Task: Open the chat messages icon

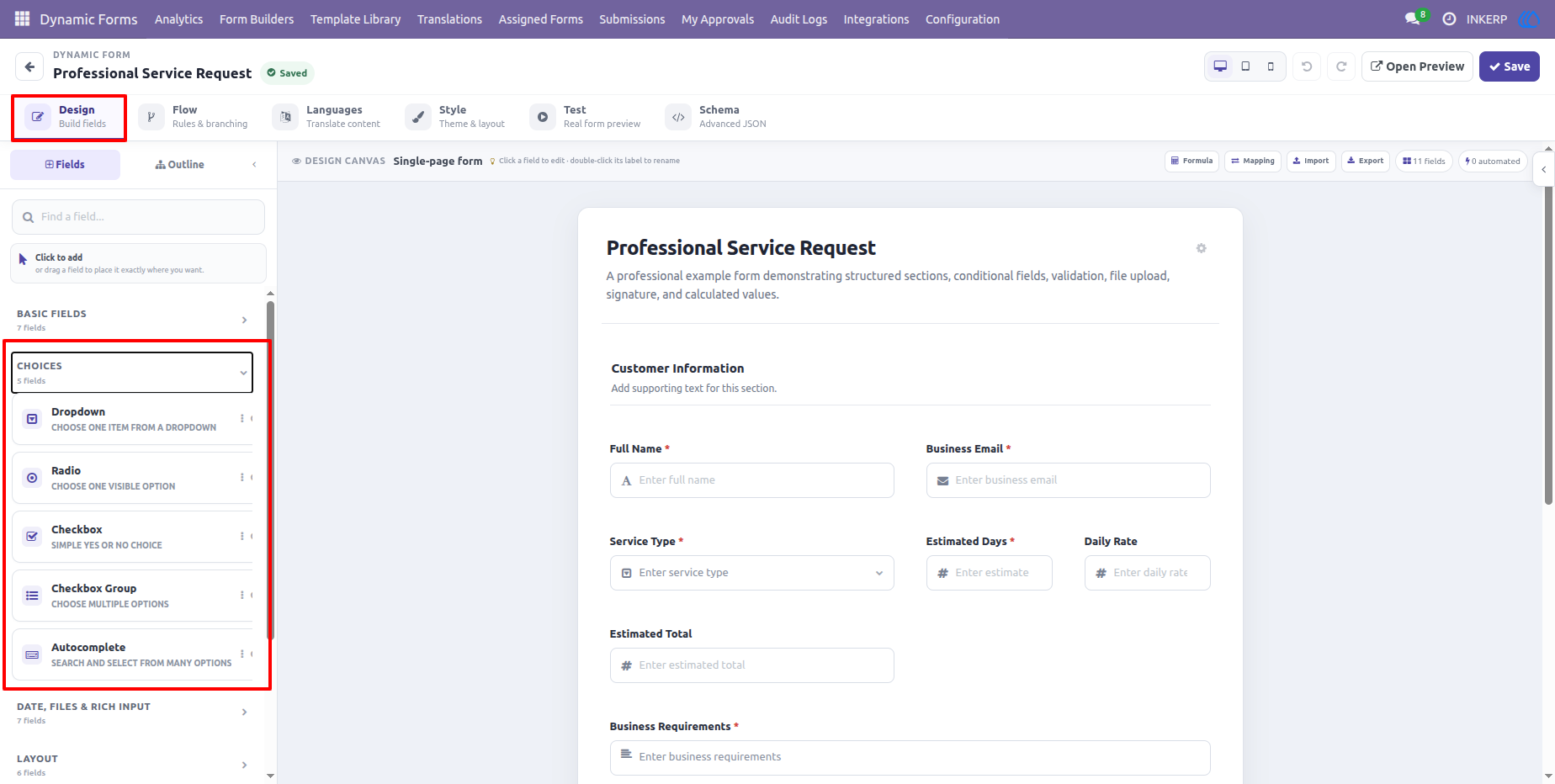Action: (x=1412, y=19)
